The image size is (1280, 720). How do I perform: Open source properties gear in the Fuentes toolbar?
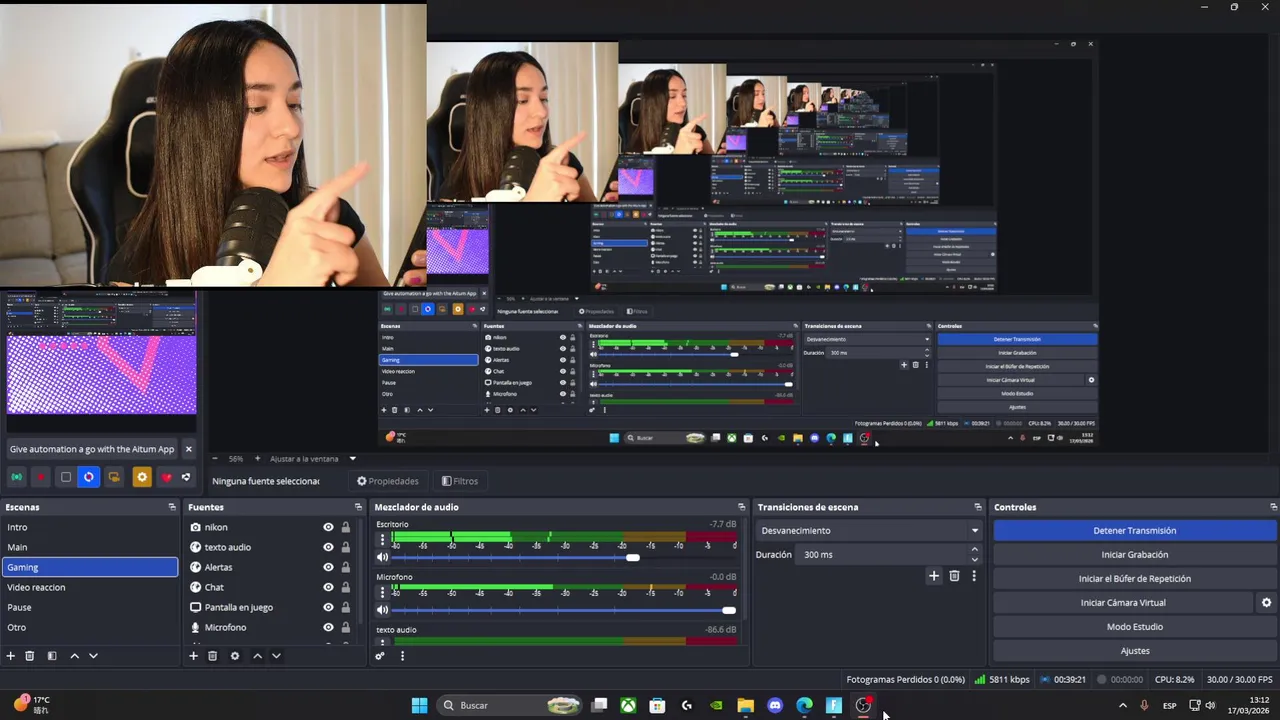point(235,656)
